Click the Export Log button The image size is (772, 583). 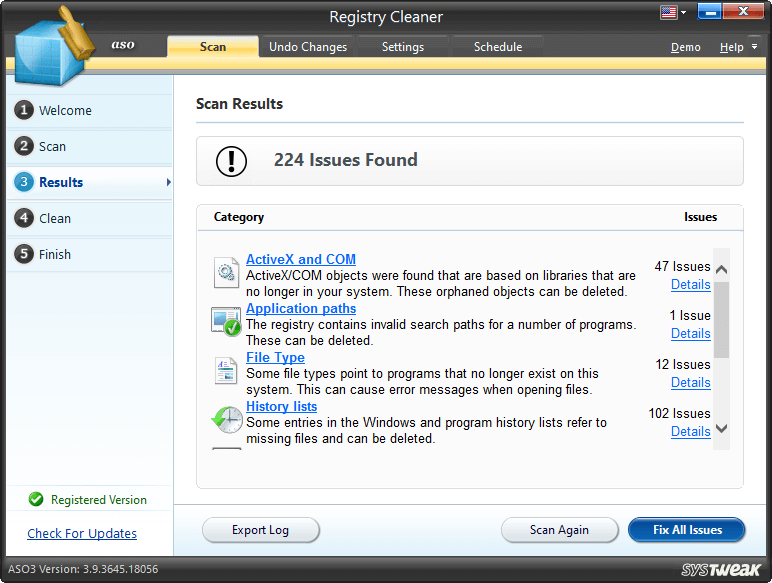pos(260,530)
